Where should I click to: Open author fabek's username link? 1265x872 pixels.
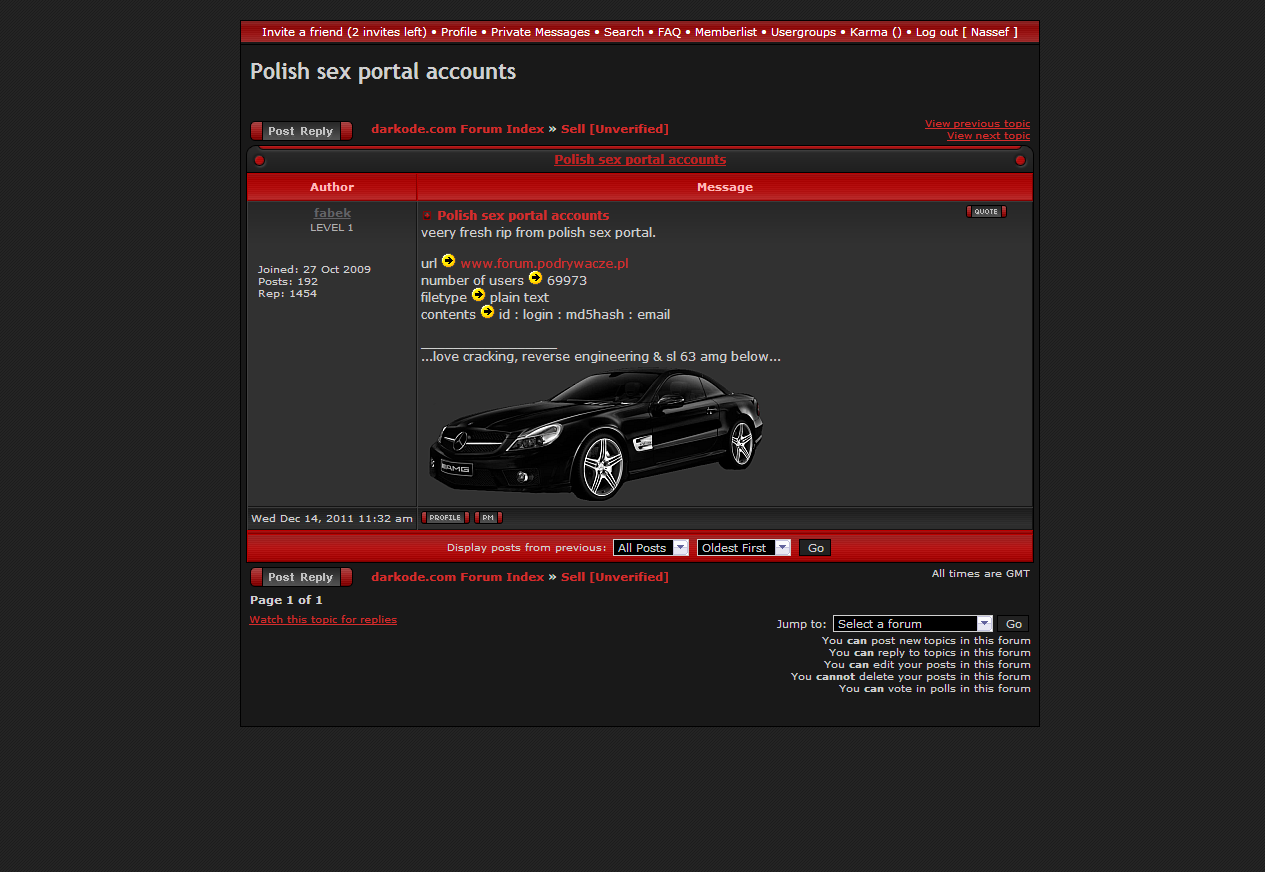tap(332, 213)
